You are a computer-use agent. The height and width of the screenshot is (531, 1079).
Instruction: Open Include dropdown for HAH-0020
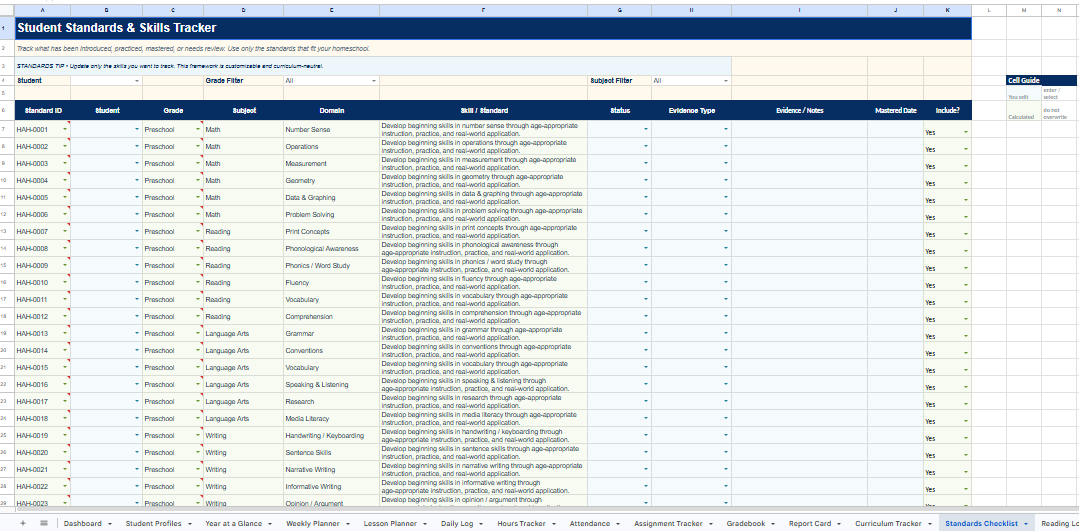(965, 455)
